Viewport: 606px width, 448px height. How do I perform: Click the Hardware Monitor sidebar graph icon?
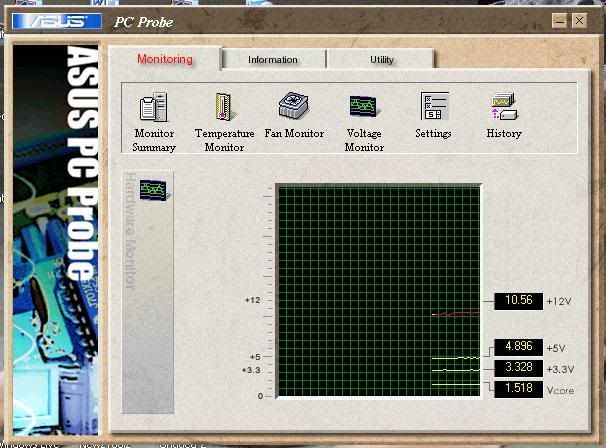(154, 190)
